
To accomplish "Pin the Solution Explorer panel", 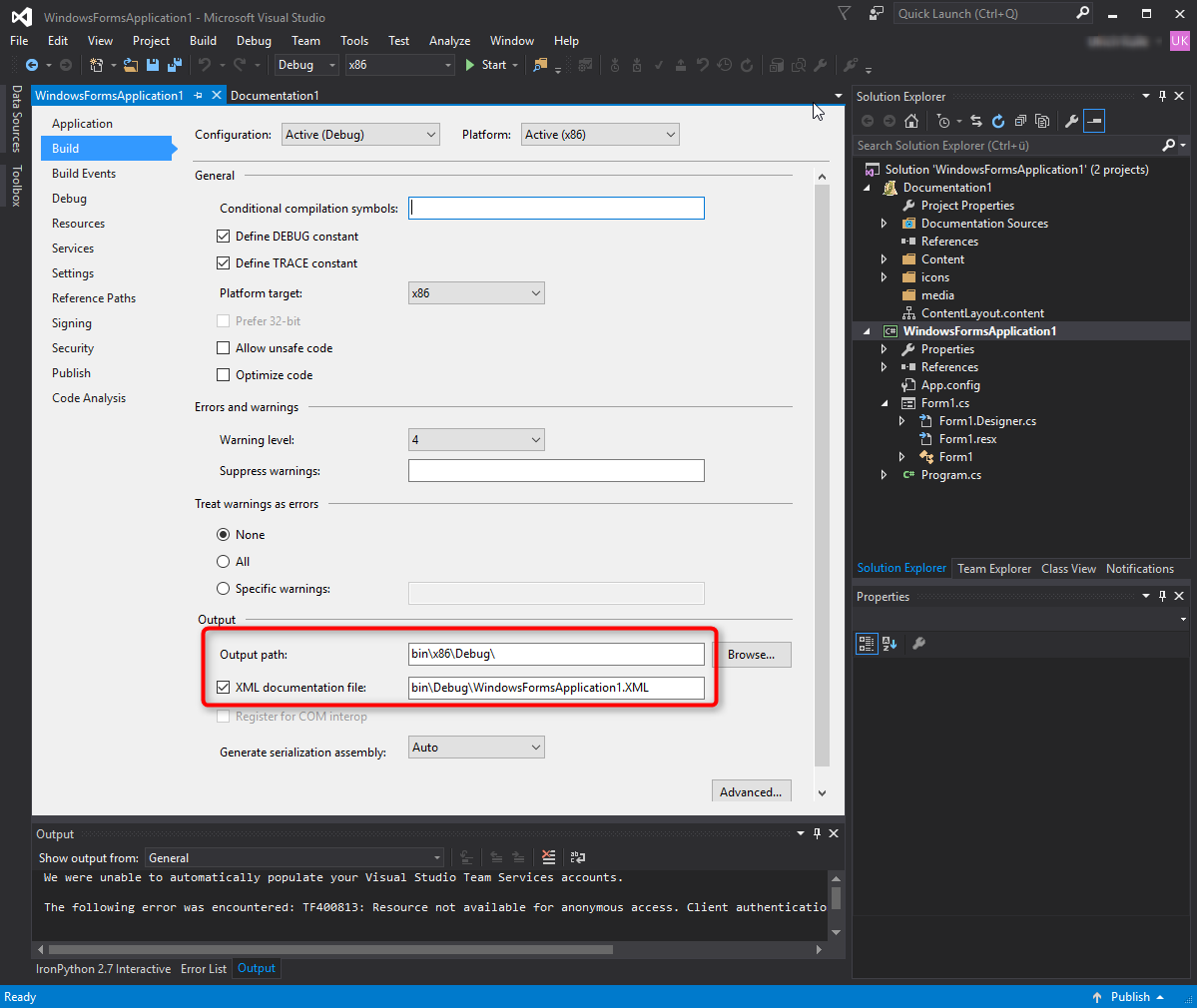I will 1163,96.
